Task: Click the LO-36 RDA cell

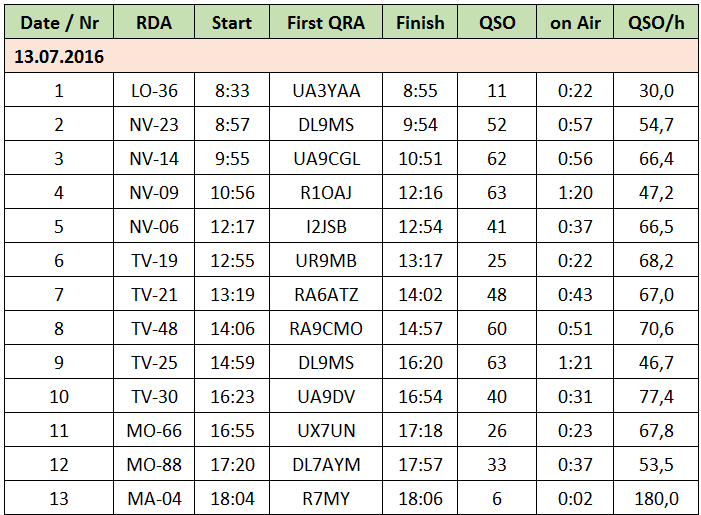Action: (154, 91)
